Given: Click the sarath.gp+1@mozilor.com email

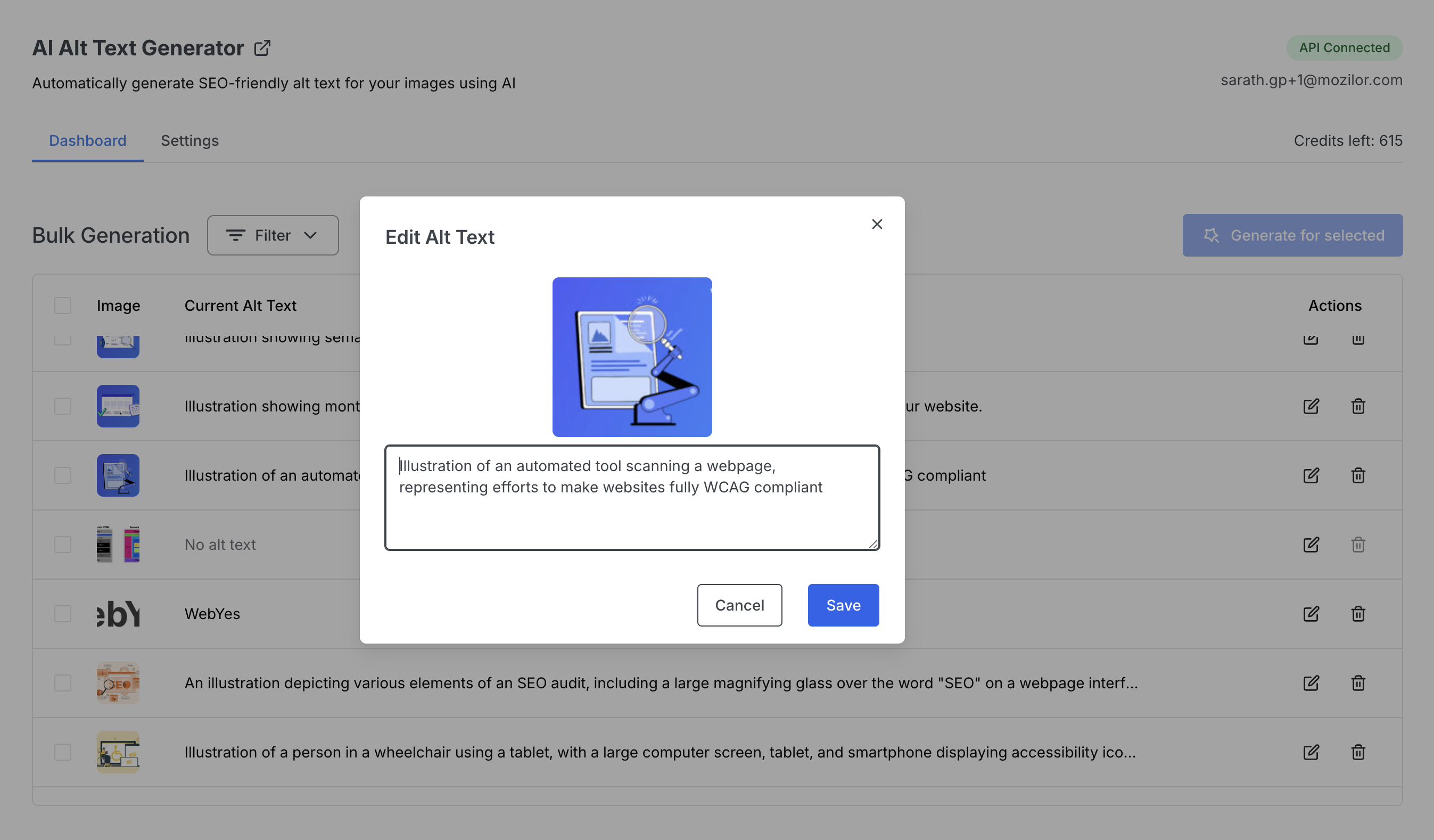Looking at the screenshot, I should coord(1311,80).
